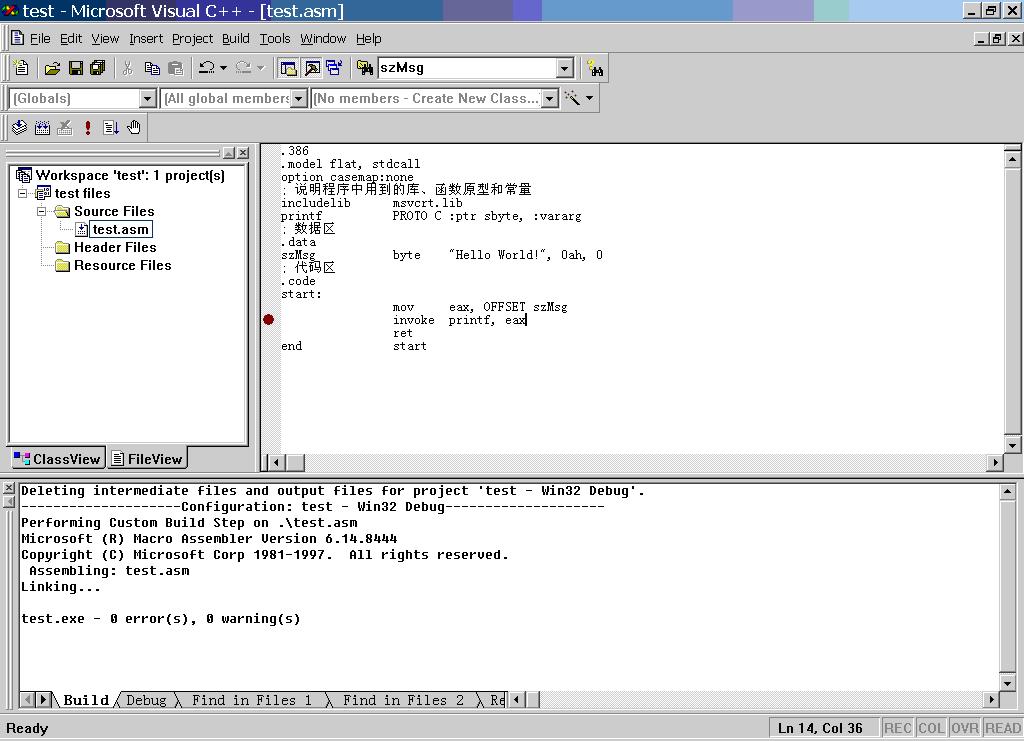Create a new text file from toolbar
1024x741 pixels.
[x=21, y=68]
